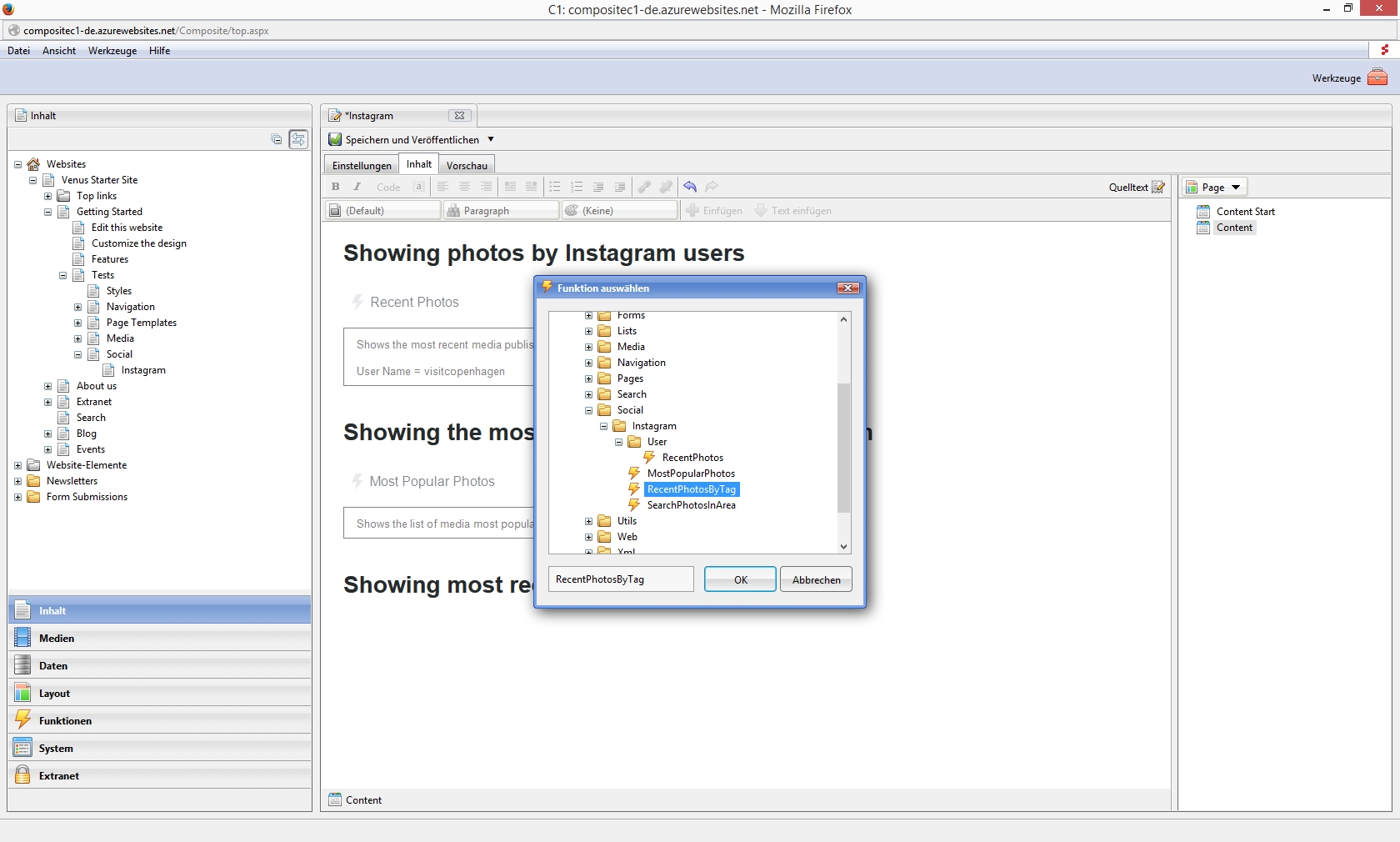Click the function name input field
Screen dimensions: 1400x842
point(621,579)
